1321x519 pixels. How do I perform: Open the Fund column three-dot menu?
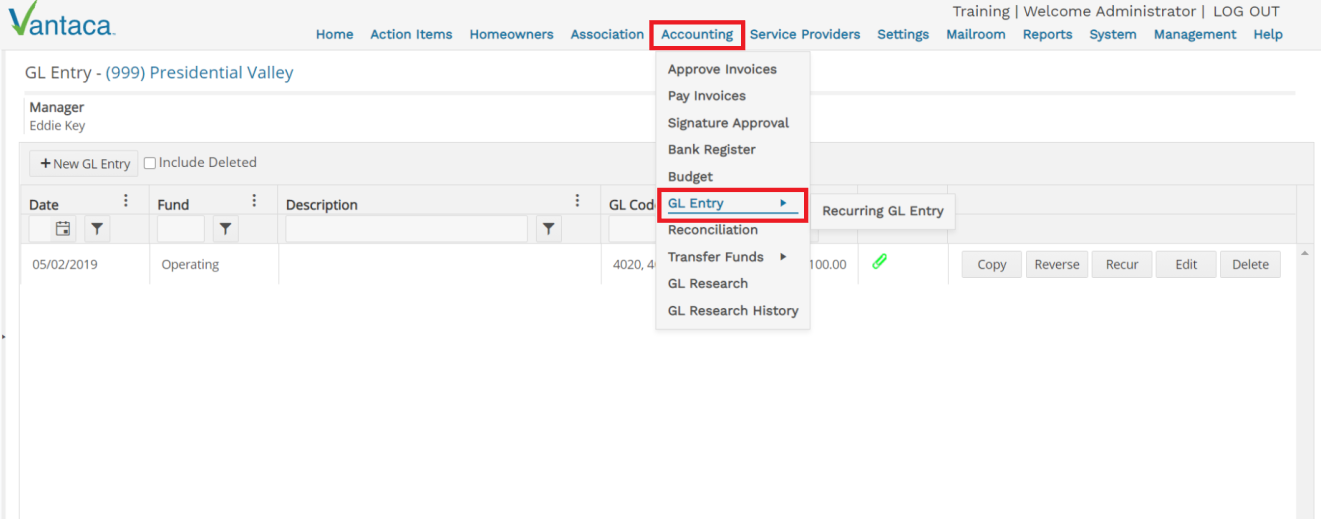pyautogui.click(x=254, y=201)
